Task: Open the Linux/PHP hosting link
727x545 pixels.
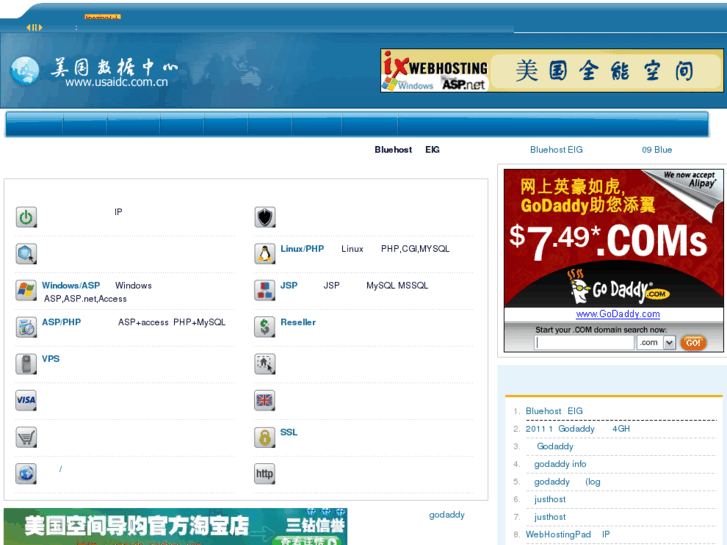Action: tap(302, 249)
